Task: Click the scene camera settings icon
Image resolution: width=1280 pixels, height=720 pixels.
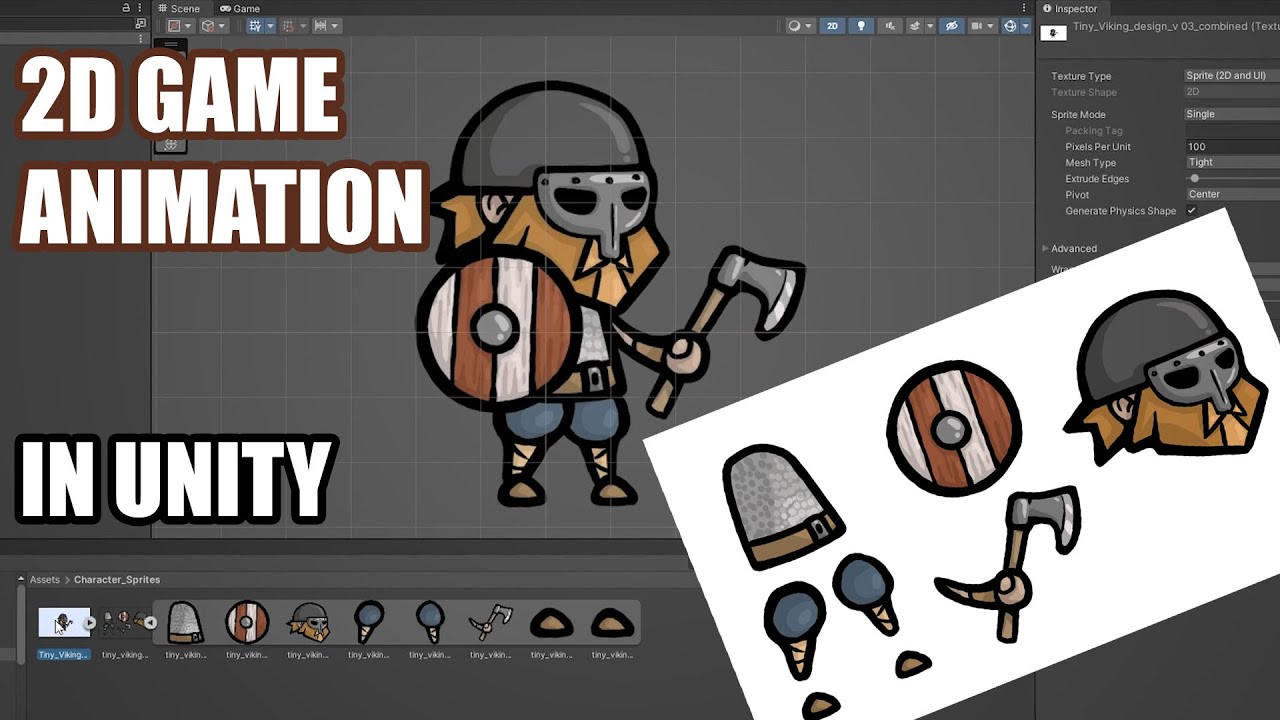Action: click(x=977, y=26)
